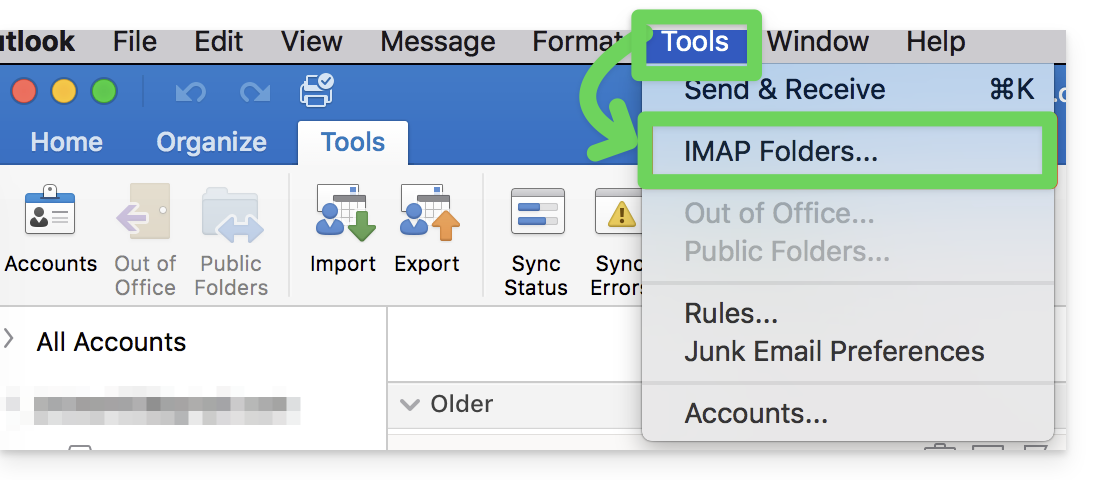Click the print icon in title bar
This screenshot has width=1096, height=480.
(x=317, y=91)
